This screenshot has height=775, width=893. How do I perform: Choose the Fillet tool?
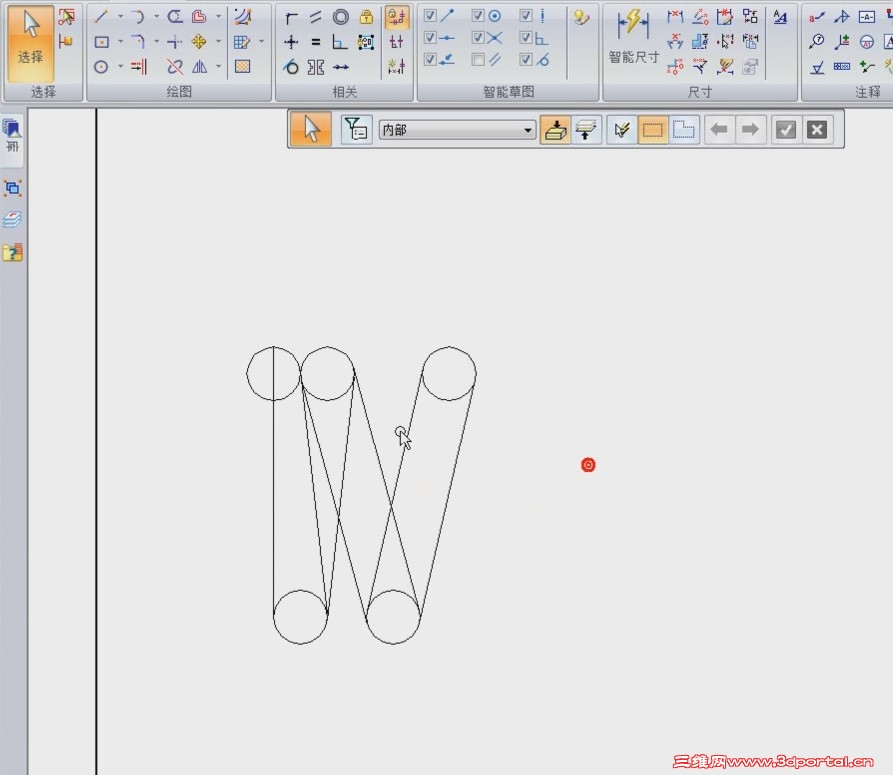coord(137,42)
